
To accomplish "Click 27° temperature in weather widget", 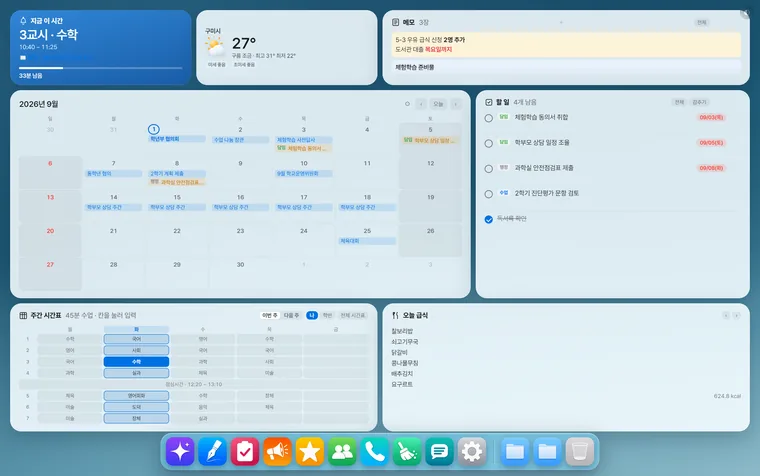I will 244,44.
